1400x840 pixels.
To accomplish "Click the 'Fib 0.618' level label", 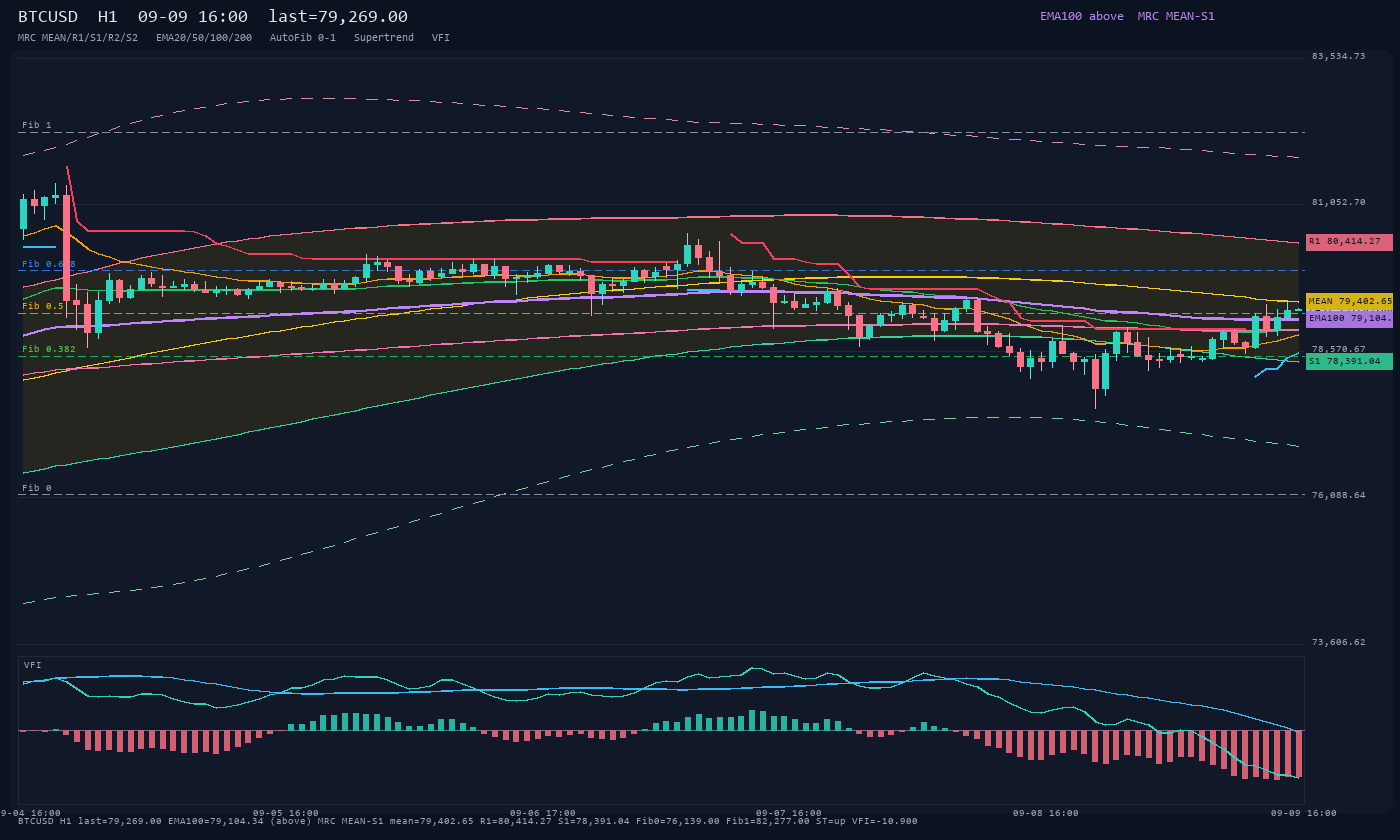I will coord(49,264).
